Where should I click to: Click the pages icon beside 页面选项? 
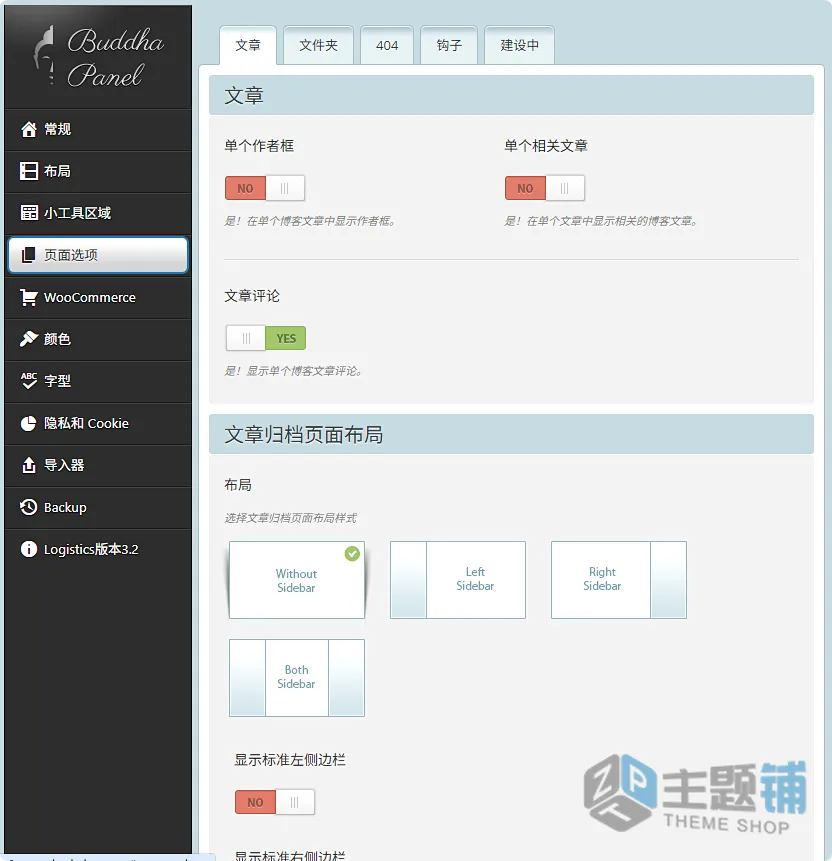tap(29, 255)
